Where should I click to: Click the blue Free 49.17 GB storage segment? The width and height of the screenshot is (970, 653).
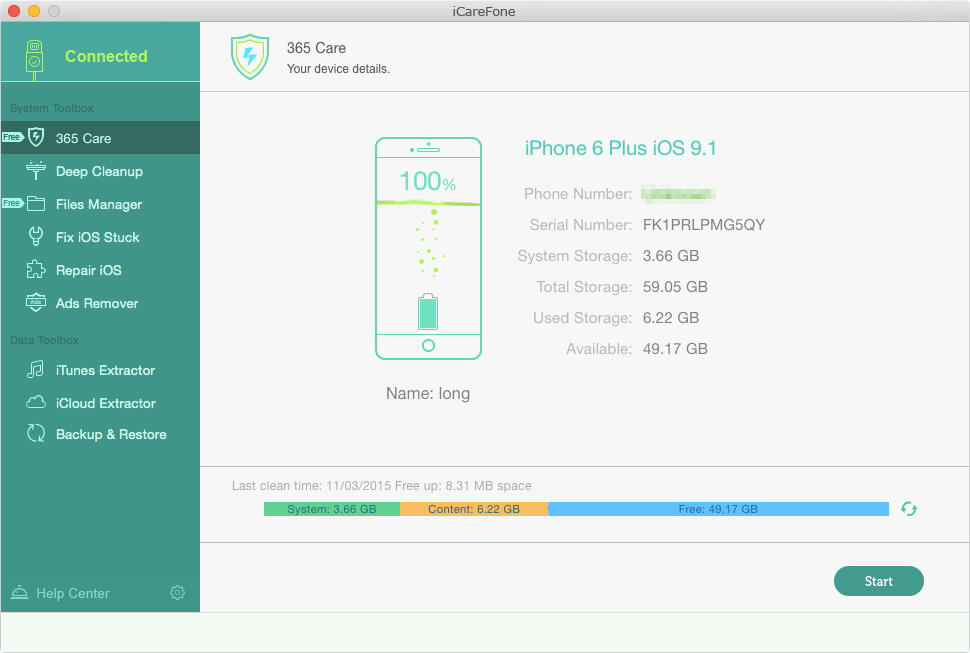pos(718,509)
